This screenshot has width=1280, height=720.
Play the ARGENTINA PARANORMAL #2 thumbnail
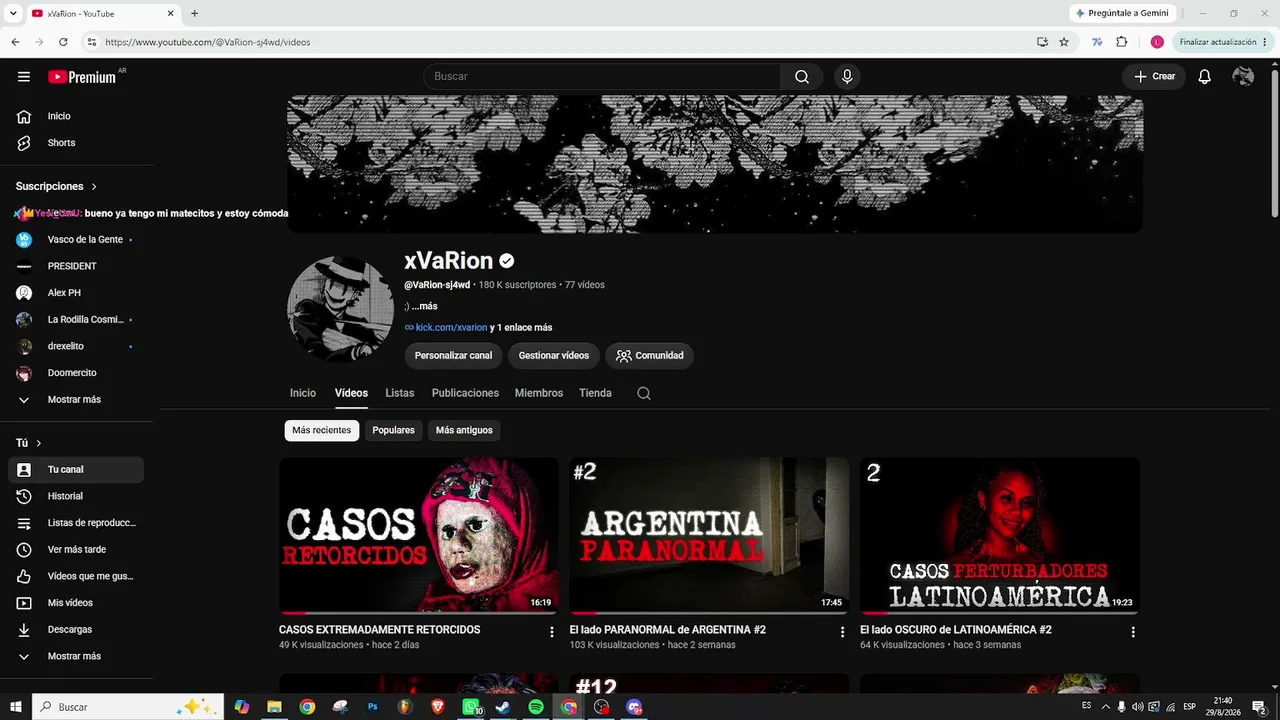click(x=709, y=536)
